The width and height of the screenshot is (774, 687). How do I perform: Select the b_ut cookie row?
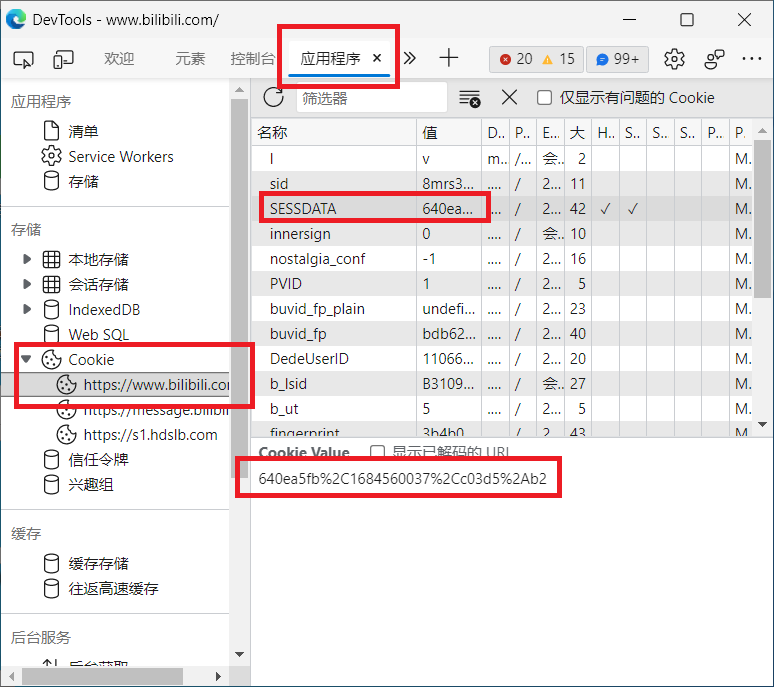coord(502,409)
